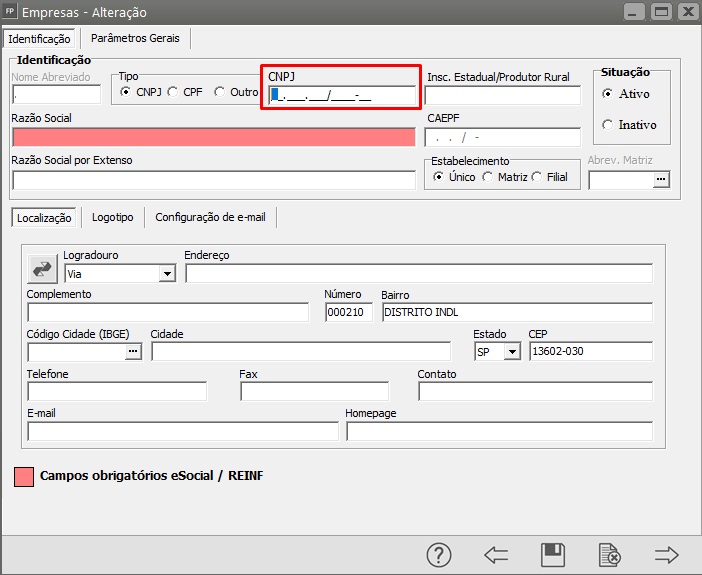Viewport: 702px width, 575px height.
Task: Click the cancel document icon
Action: (x=609, y=554)
